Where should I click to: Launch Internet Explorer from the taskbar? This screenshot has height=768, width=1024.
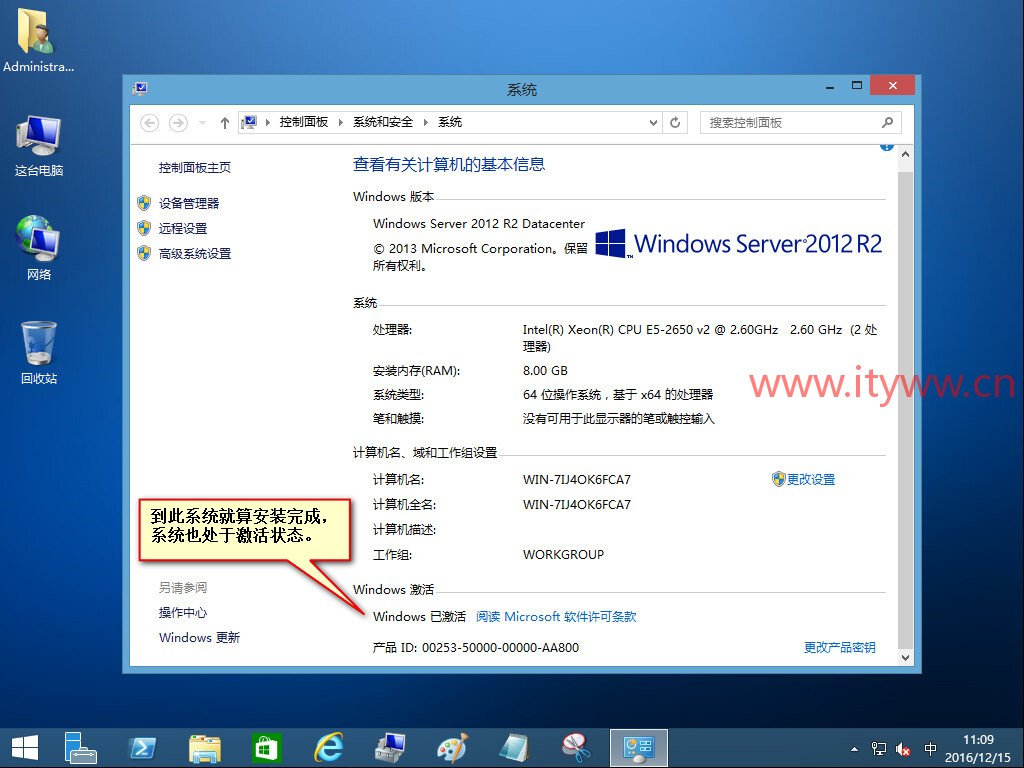click(x=328, y=748)
